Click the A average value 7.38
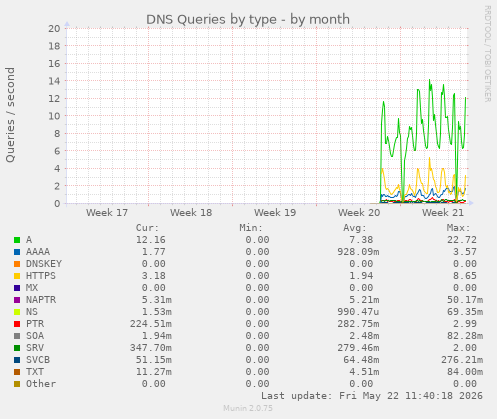The height and width of the screenshot is (419, 497). (361, 240)
